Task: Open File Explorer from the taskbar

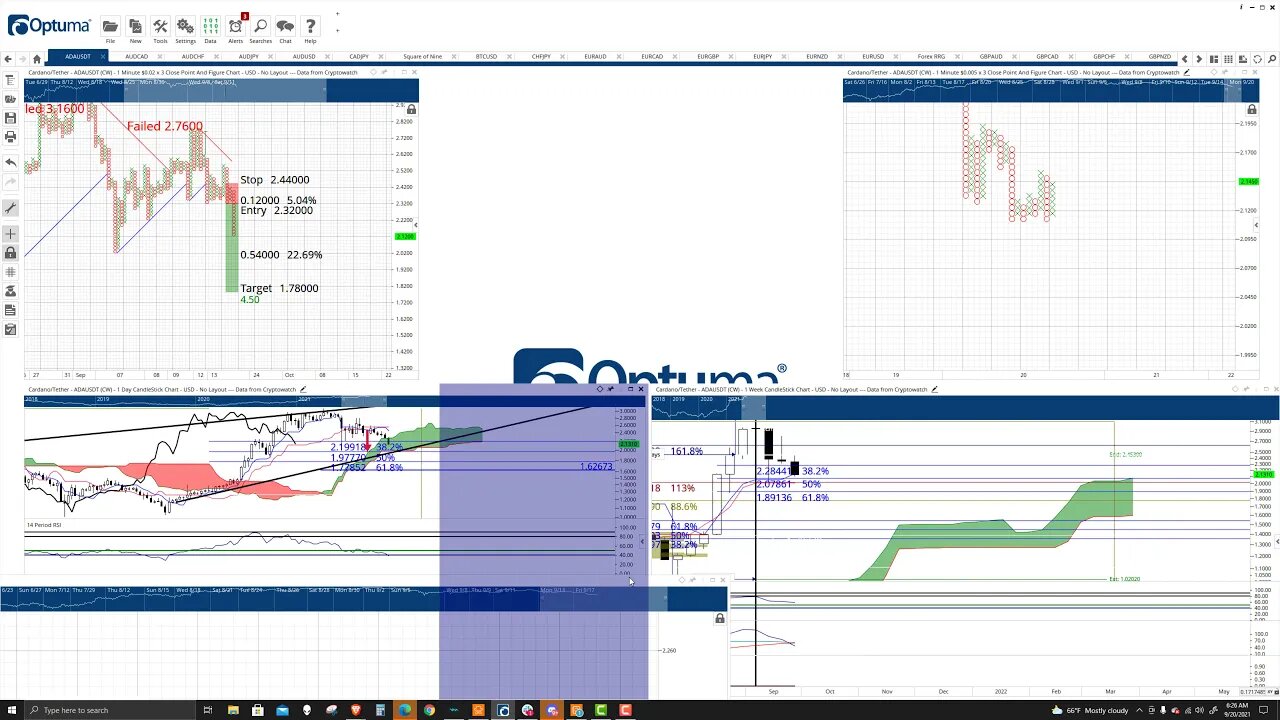Action: 233,710
